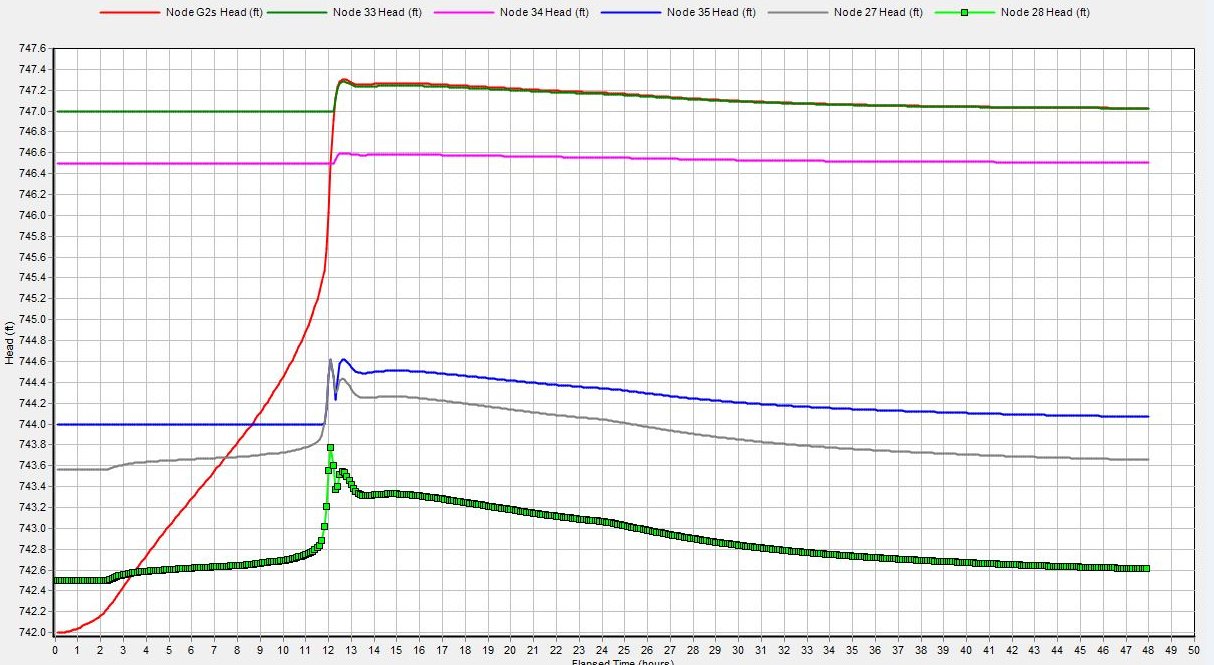
Task: Click the 12 tick label on time axis
Action: 328,648
